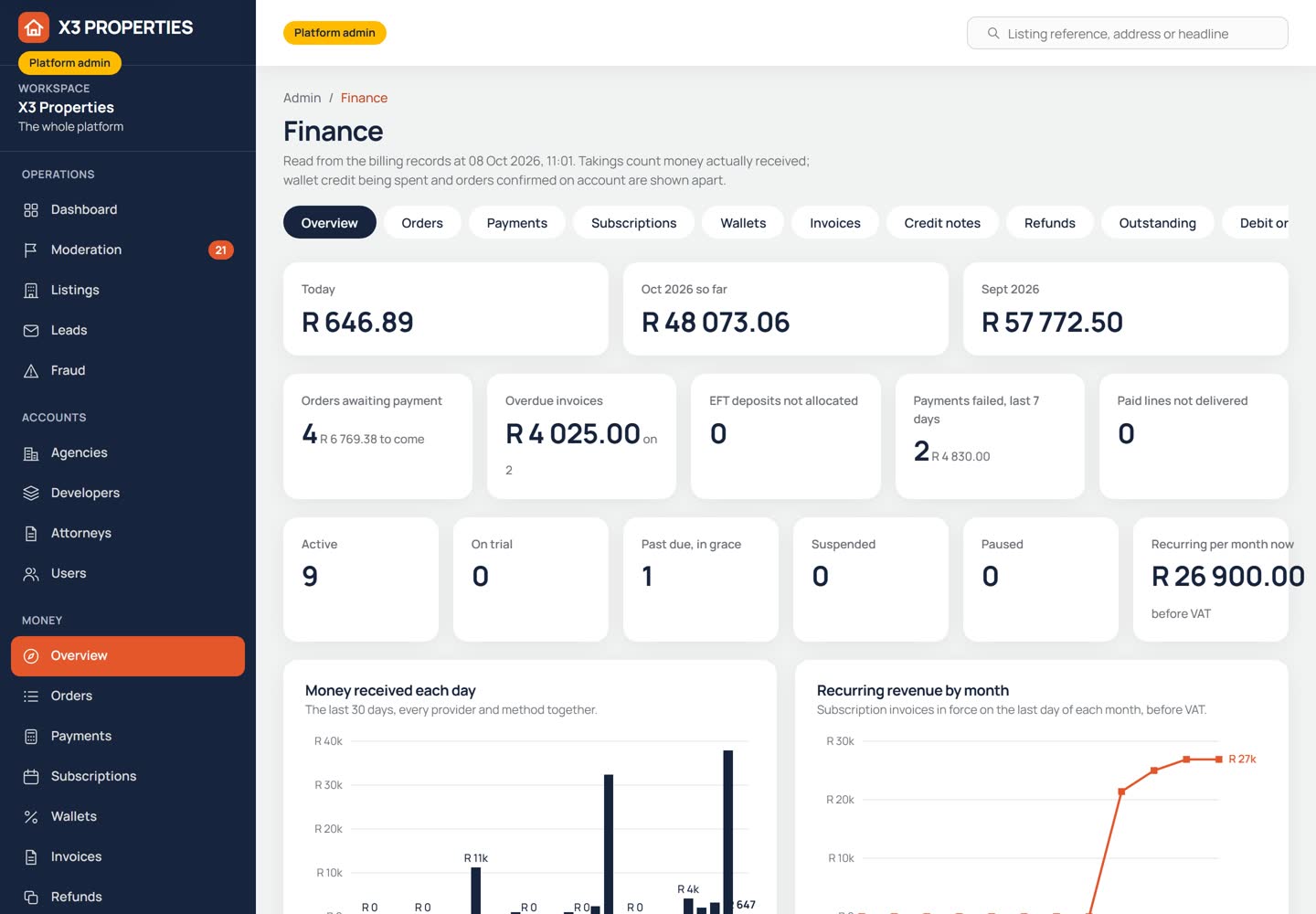Click the Attorneys document icon
This screenshot has width=1316, height=914.
tap(31, 534)
